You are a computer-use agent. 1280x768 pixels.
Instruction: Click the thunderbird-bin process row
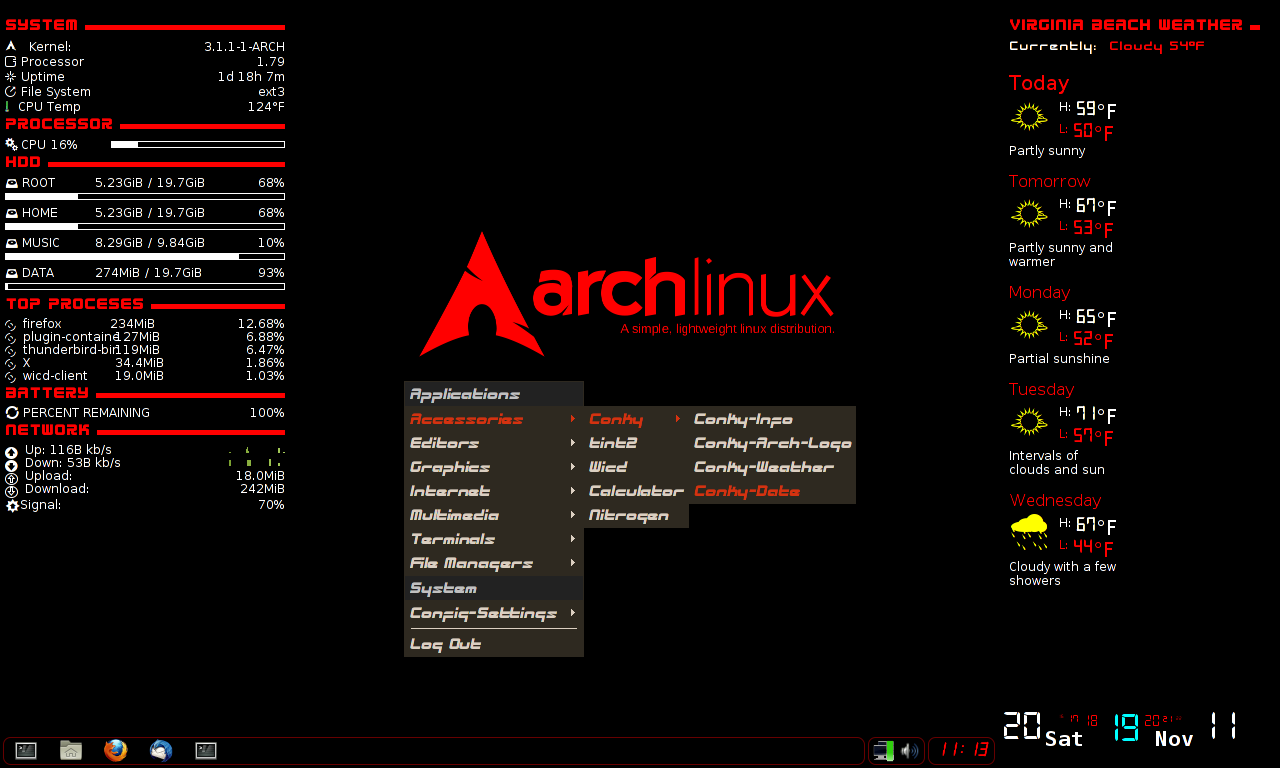click(145, 350)
